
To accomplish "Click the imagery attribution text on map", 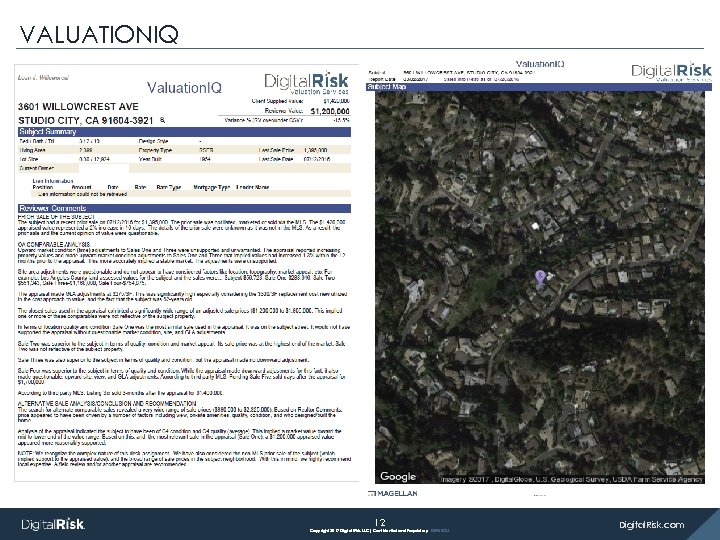I will pyautogui.click(x=572, y=479).
